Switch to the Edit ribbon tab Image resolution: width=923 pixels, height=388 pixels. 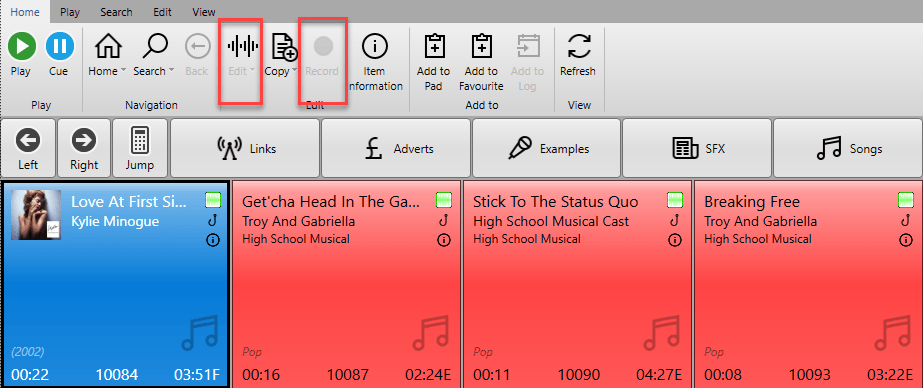pyautogui.click(x=162, y=12)
